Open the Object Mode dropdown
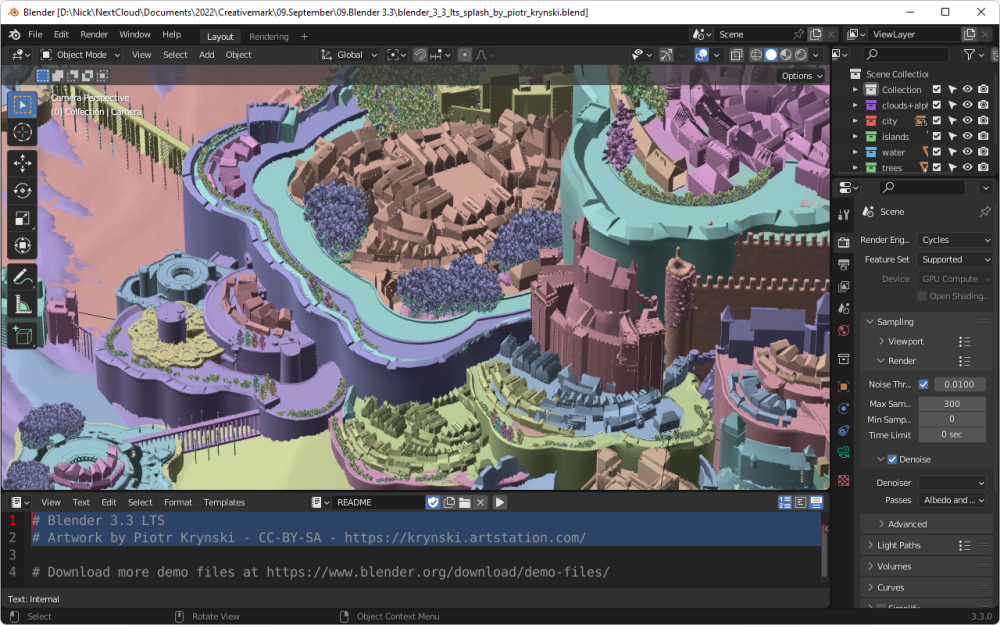 (81, 55)
